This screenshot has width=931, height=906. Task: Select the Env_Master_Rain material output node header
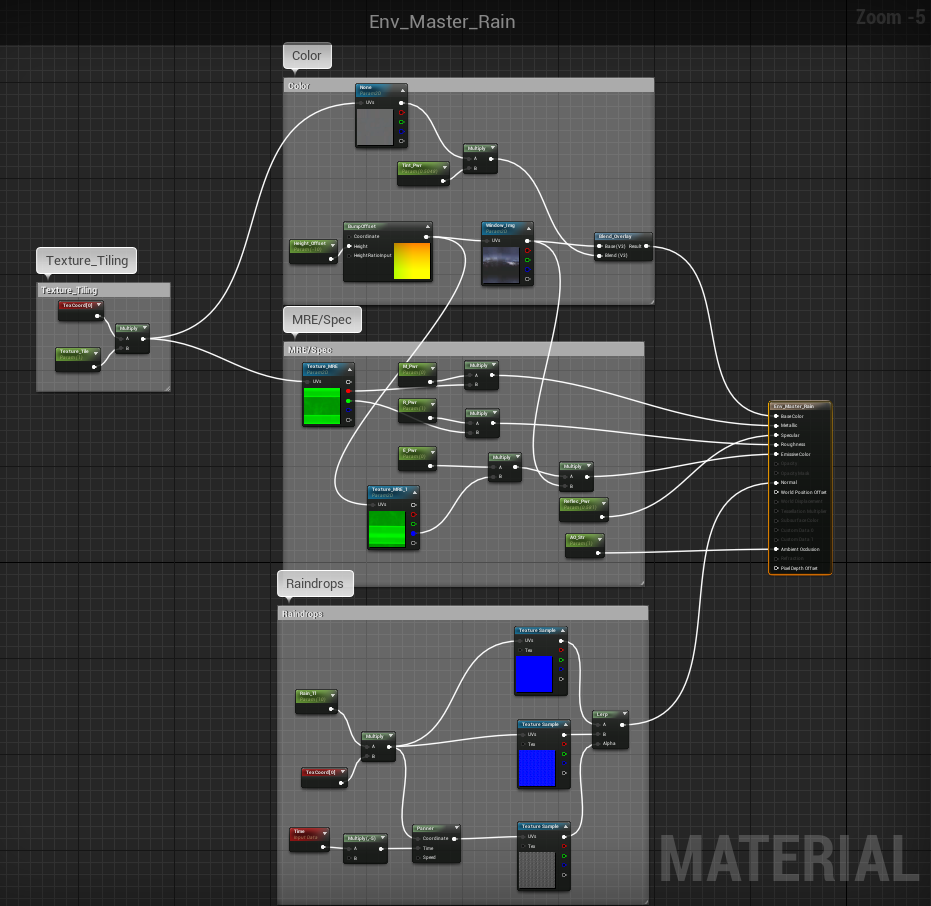tap(800, 406)
